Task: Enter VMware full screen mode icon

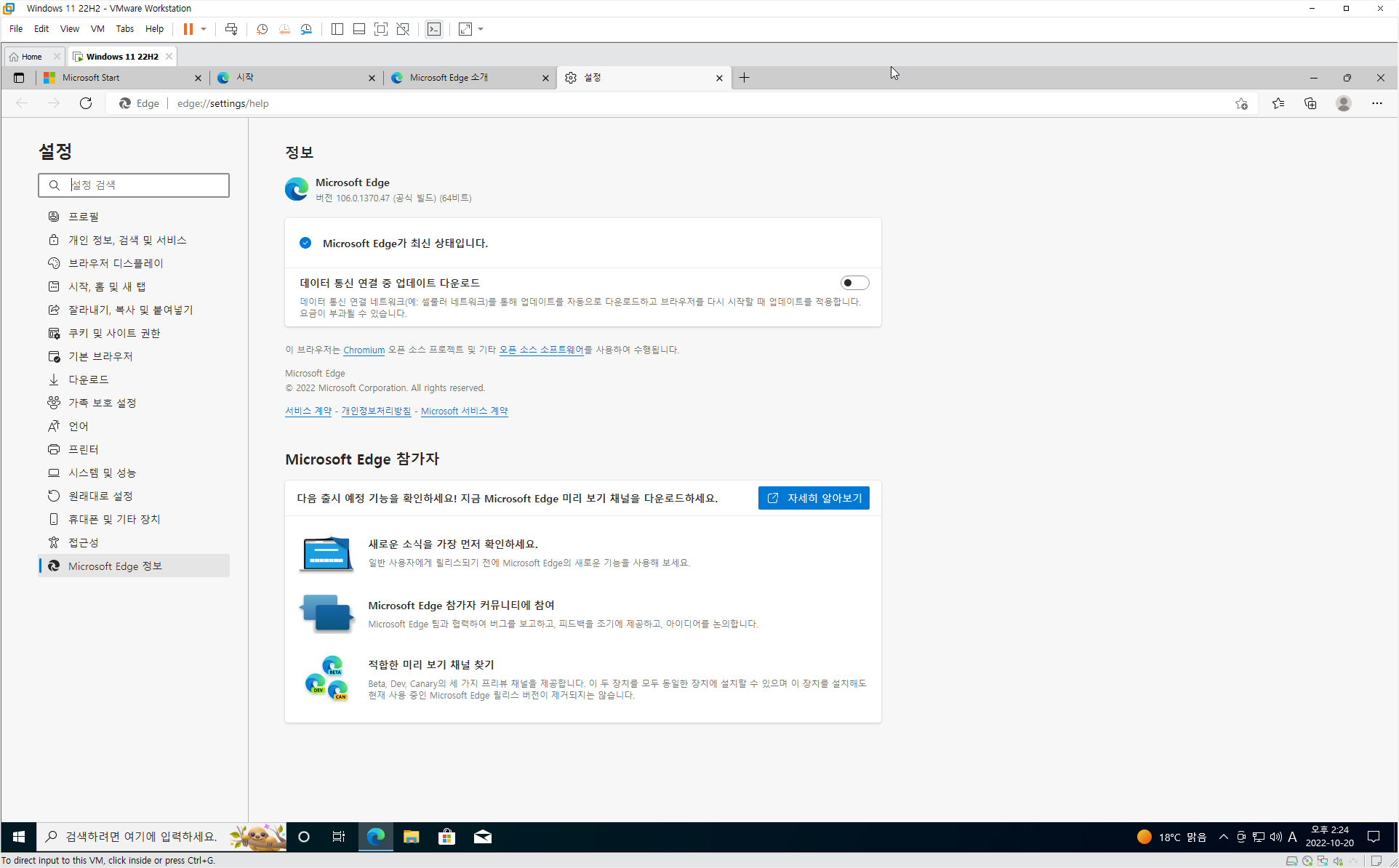Action: coord(380,29)
